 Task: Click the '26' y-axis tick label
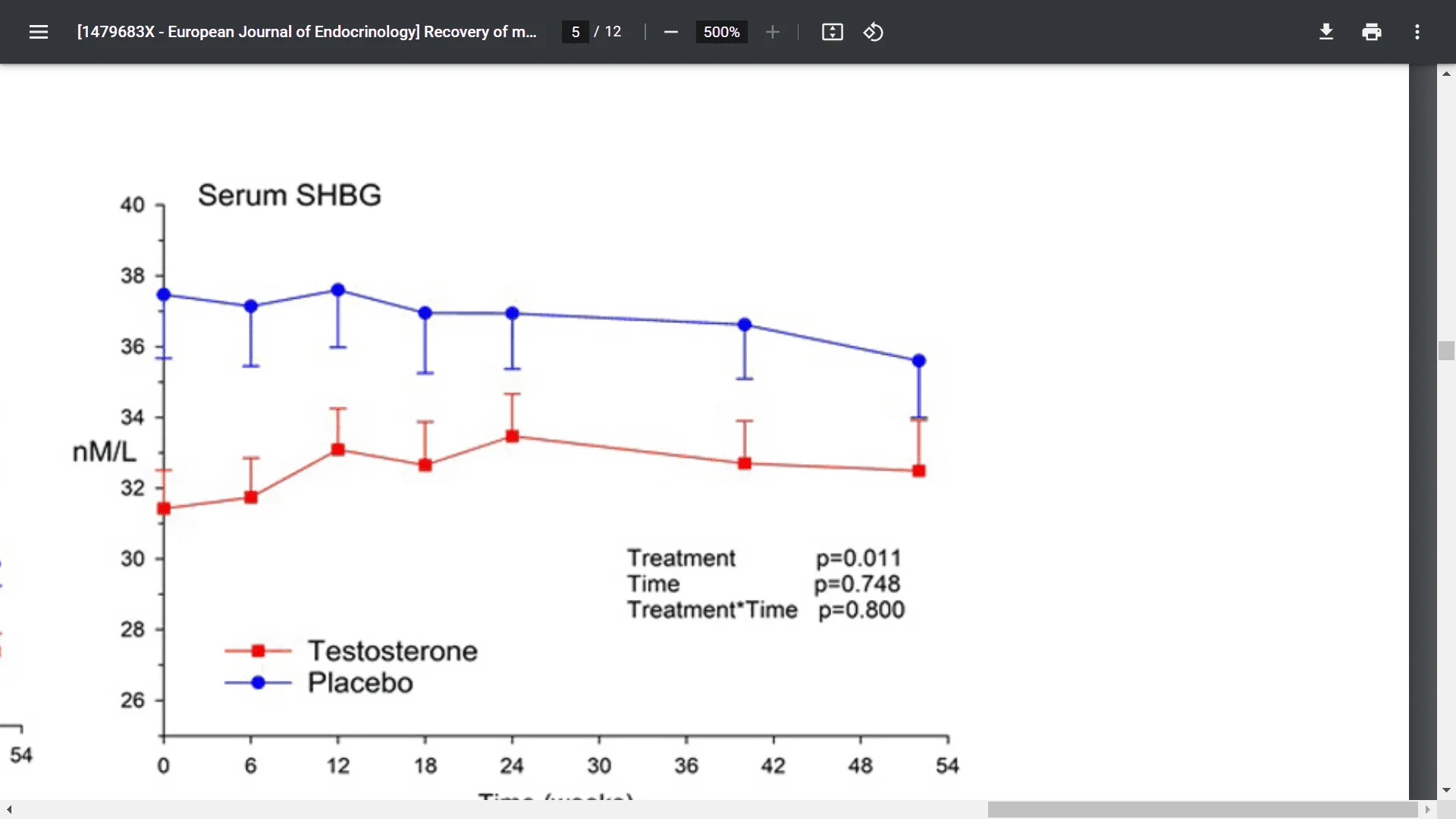(132, 700)
